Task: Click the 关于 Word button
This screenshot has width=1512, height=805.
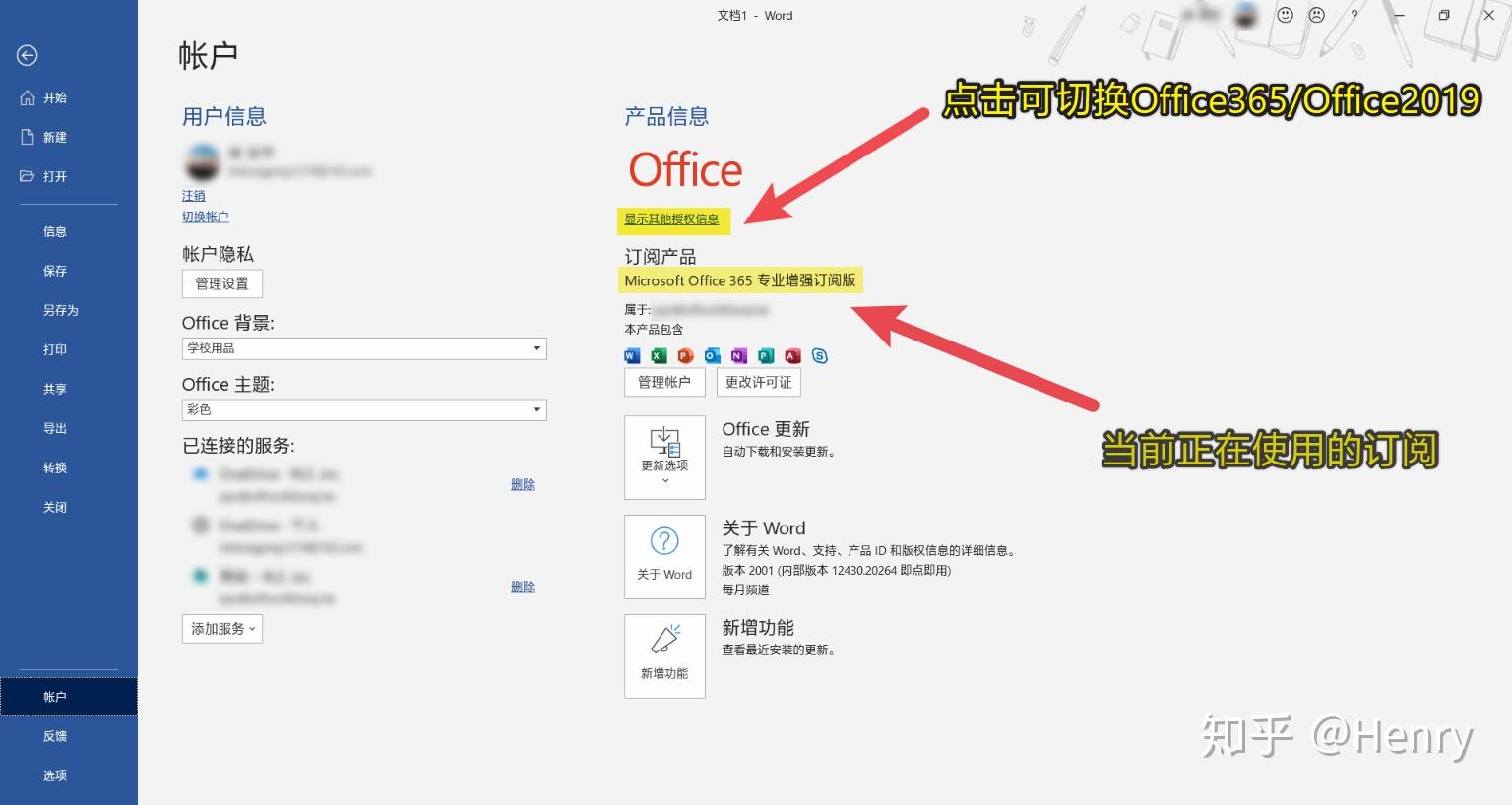Action: [x=664, y=557]
